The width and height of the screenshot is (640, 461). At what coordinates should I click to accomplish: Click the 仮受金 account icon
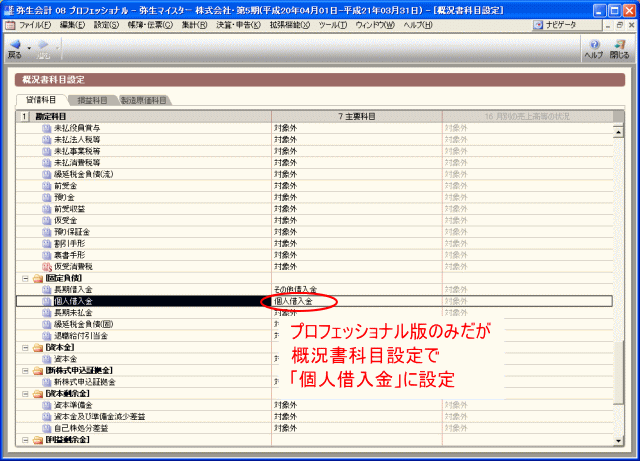pyautogui.click(x=47, y=220)
